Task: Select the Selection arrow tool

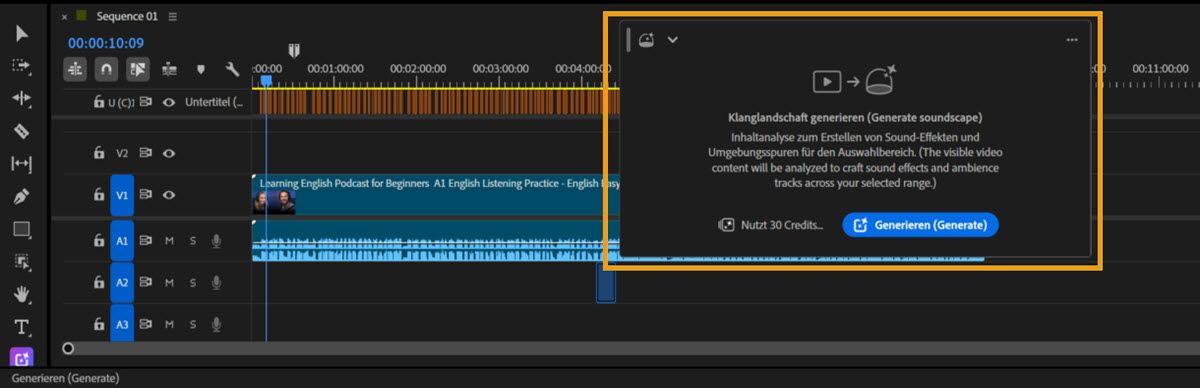Action: pos(22,35)
